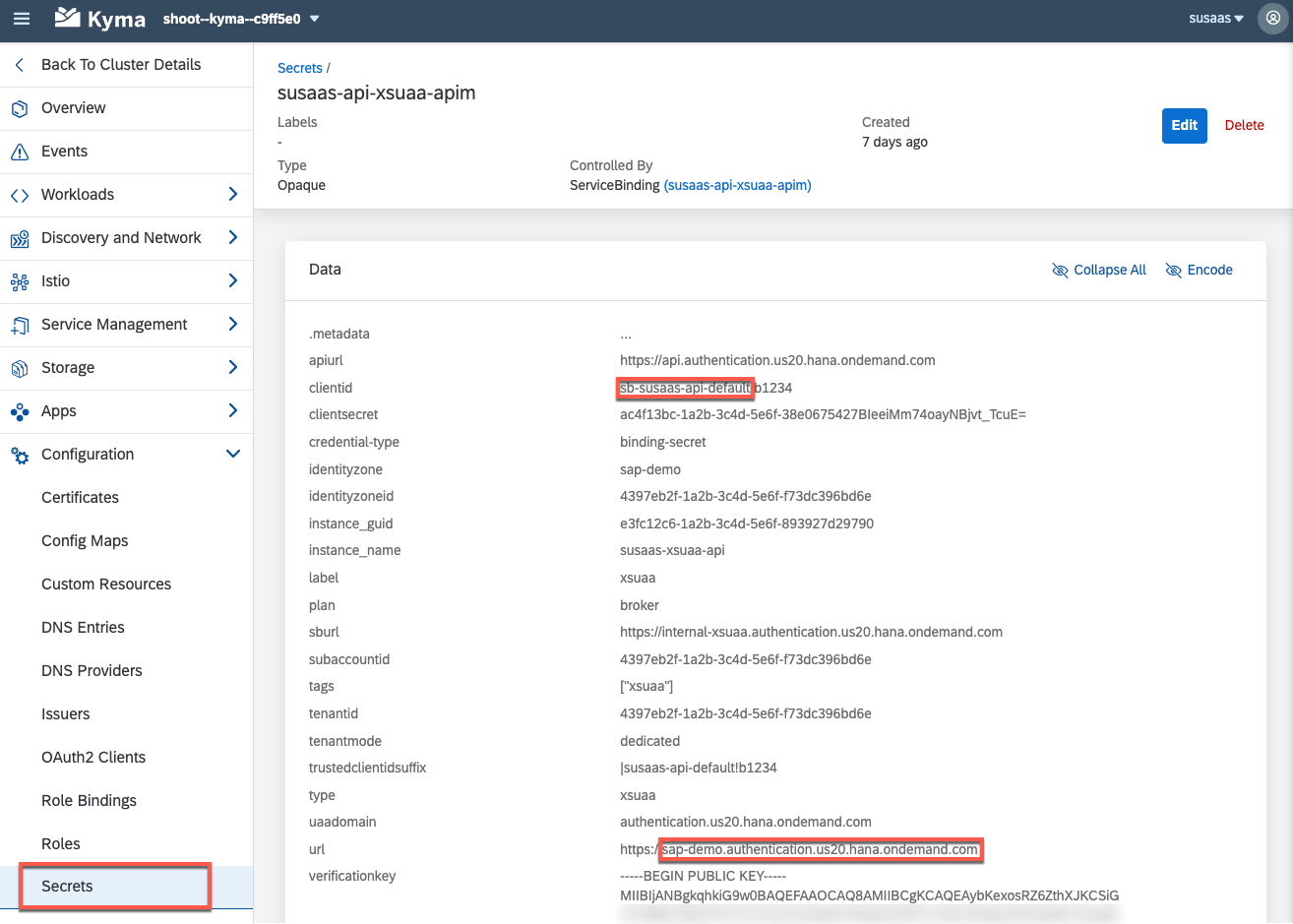Toggle Collapse All values visibility

[x=1099, y=270]
